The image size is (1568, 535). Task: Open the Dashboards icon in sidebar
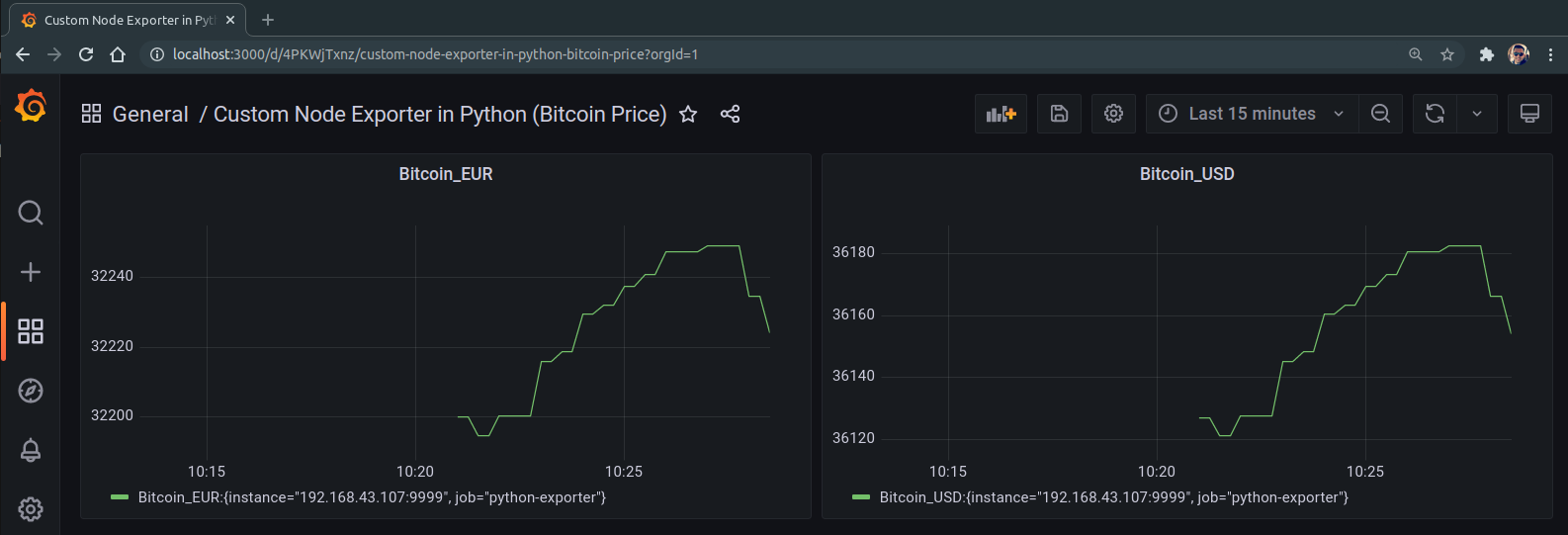click(x=31, y=331)
